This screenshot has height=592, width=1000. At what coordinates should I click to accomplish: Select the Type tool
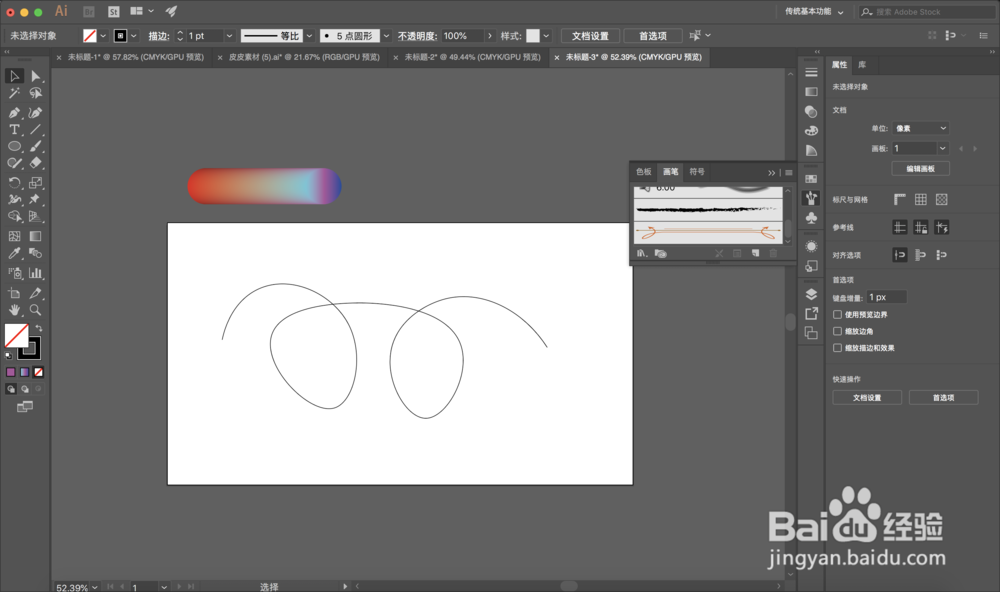pyautogui.click(x=14, y=130)
